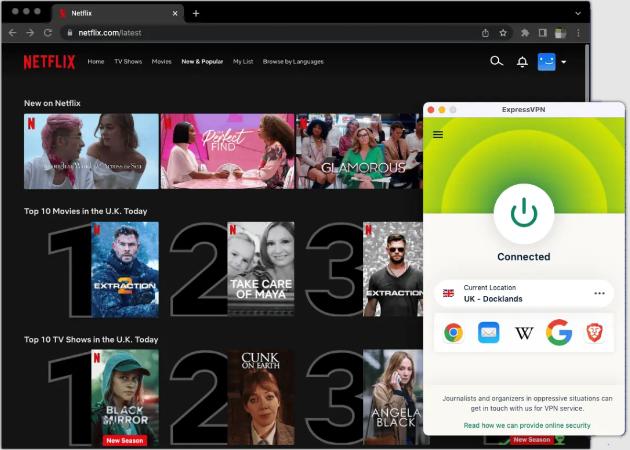Open the Wikipedia shortcut icon
630x450 pixels.
tap(524, 333)
